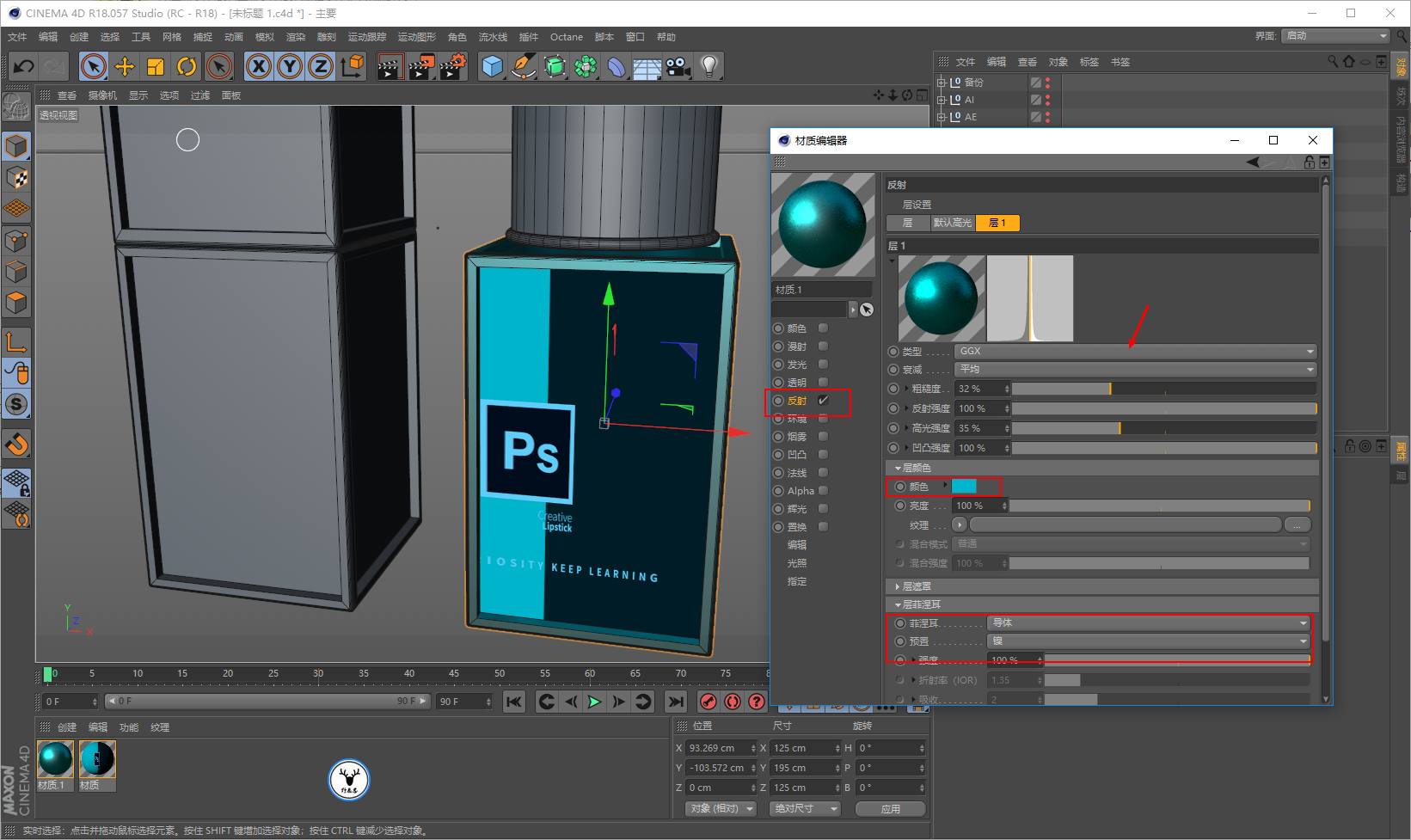The image size is (1411, 840).
Task: Toggle X axis lock
Action: tap(259, 66)
